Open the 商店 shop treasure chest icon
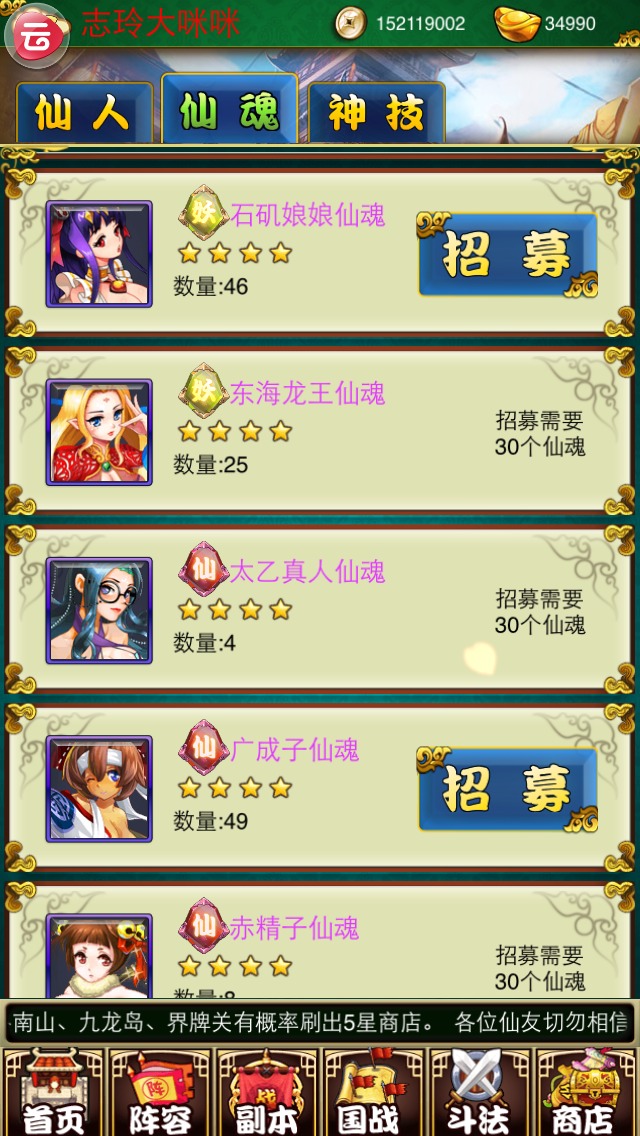Image resolution: width=640 pixels, height=1136 pixels. click(x=586, y=1092)
